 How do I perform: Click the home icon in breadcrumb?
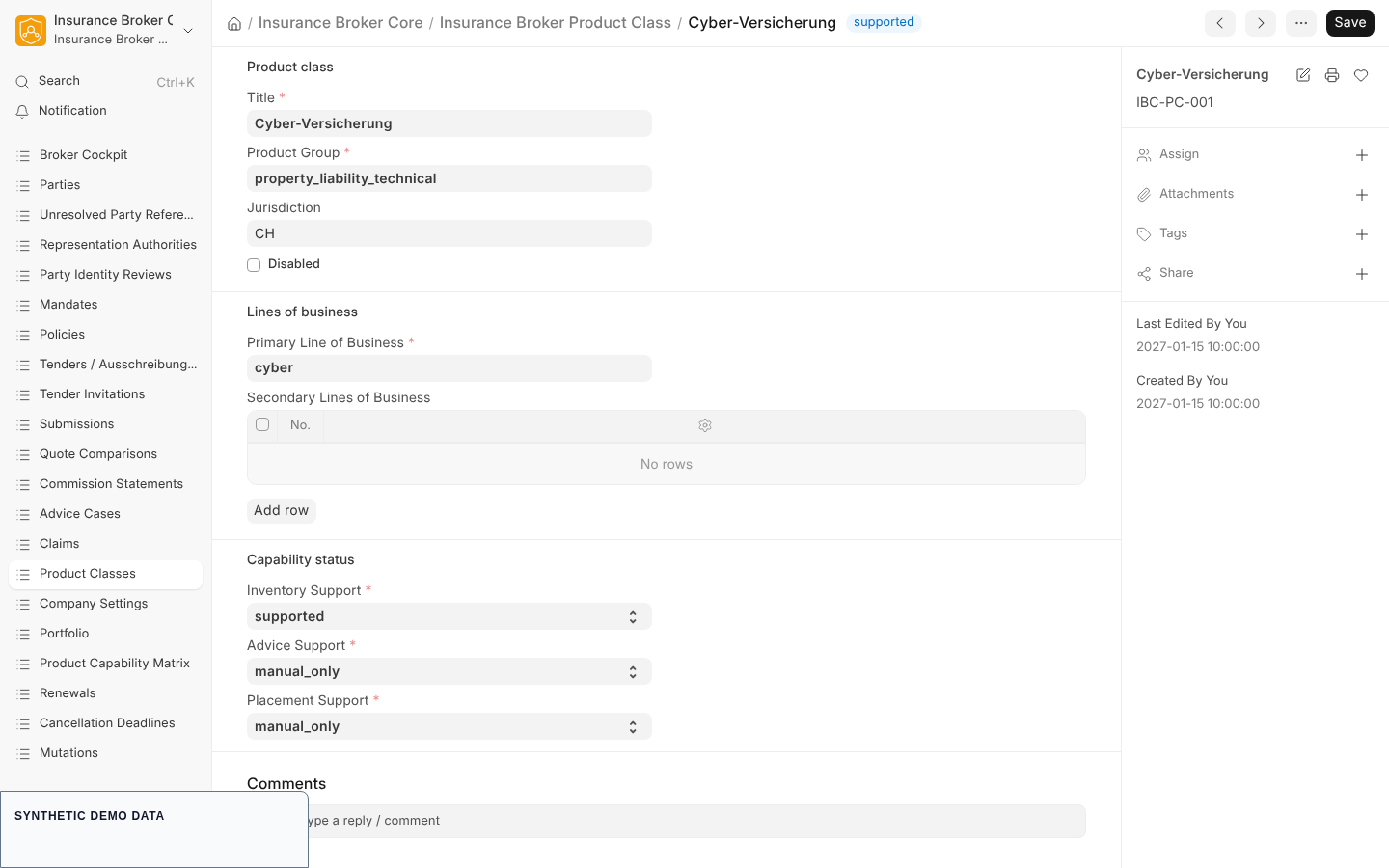coord(234,23)
